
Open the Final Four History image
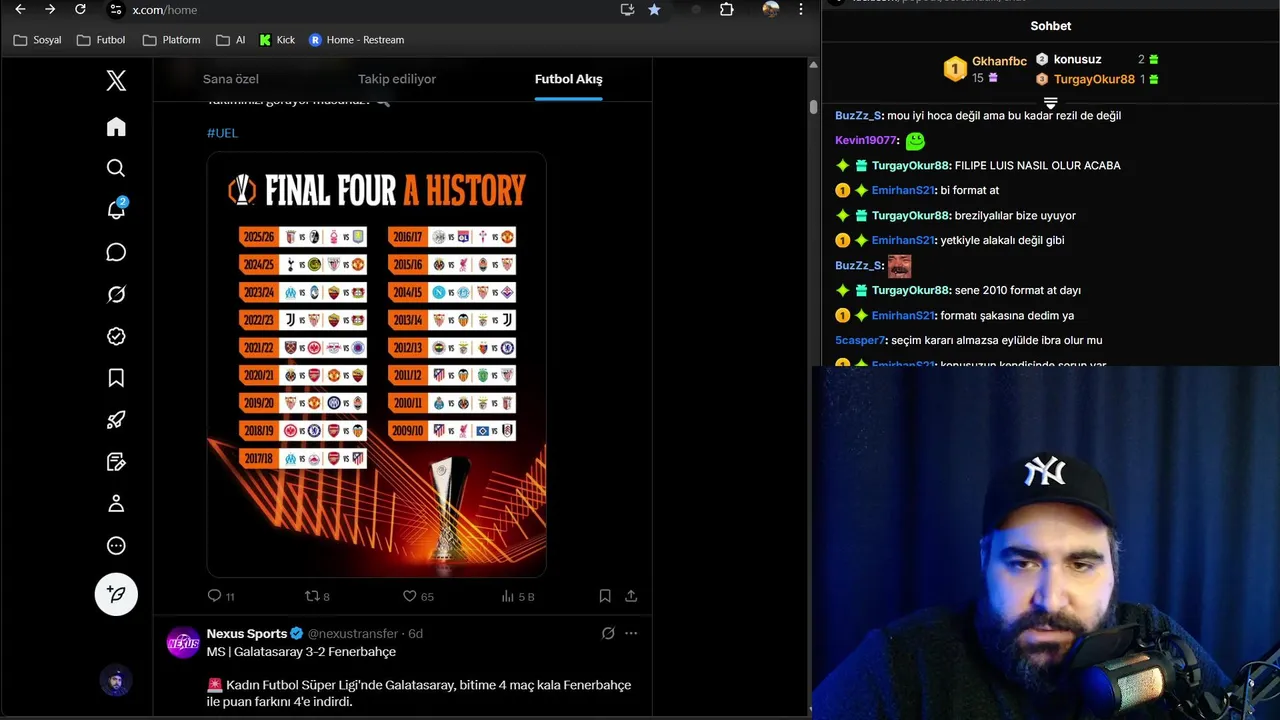click(377, 365)
